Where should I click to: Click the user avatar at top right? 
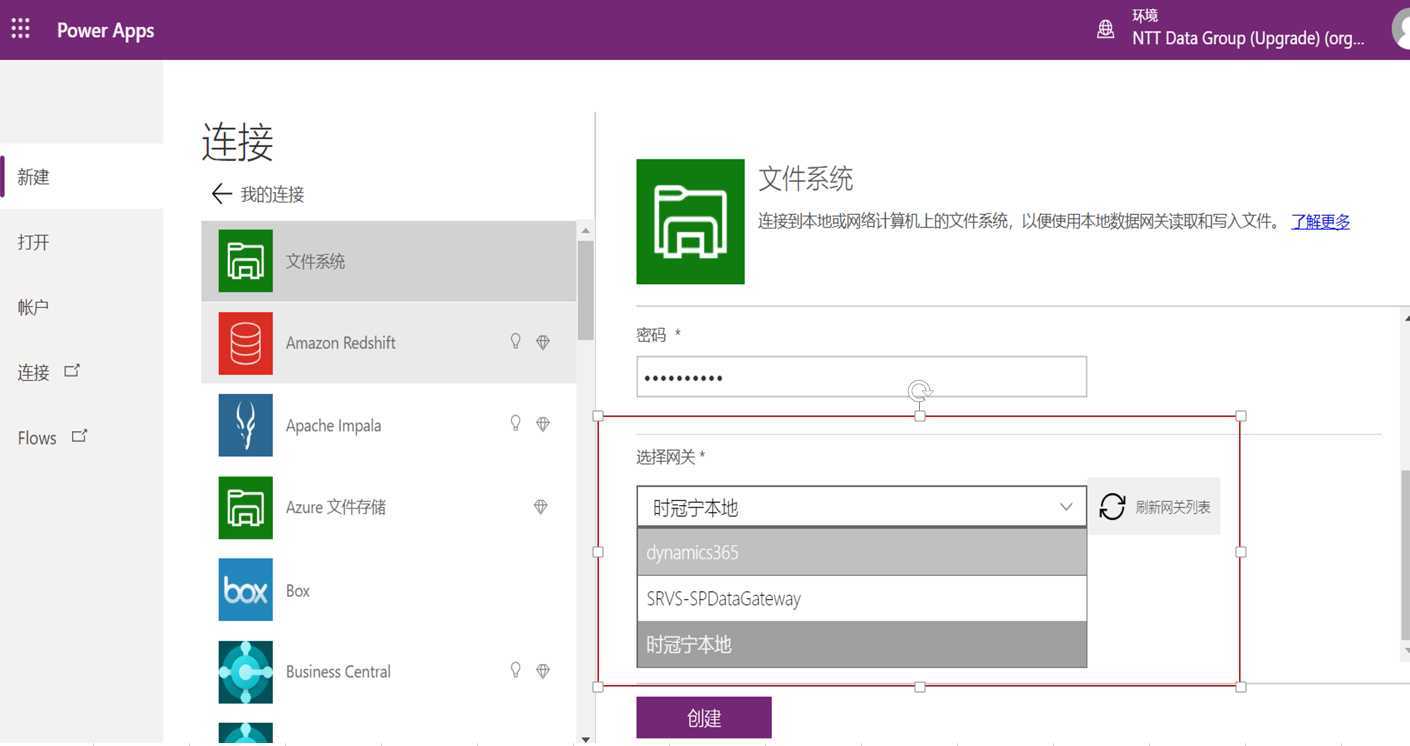coord(1402,29)
